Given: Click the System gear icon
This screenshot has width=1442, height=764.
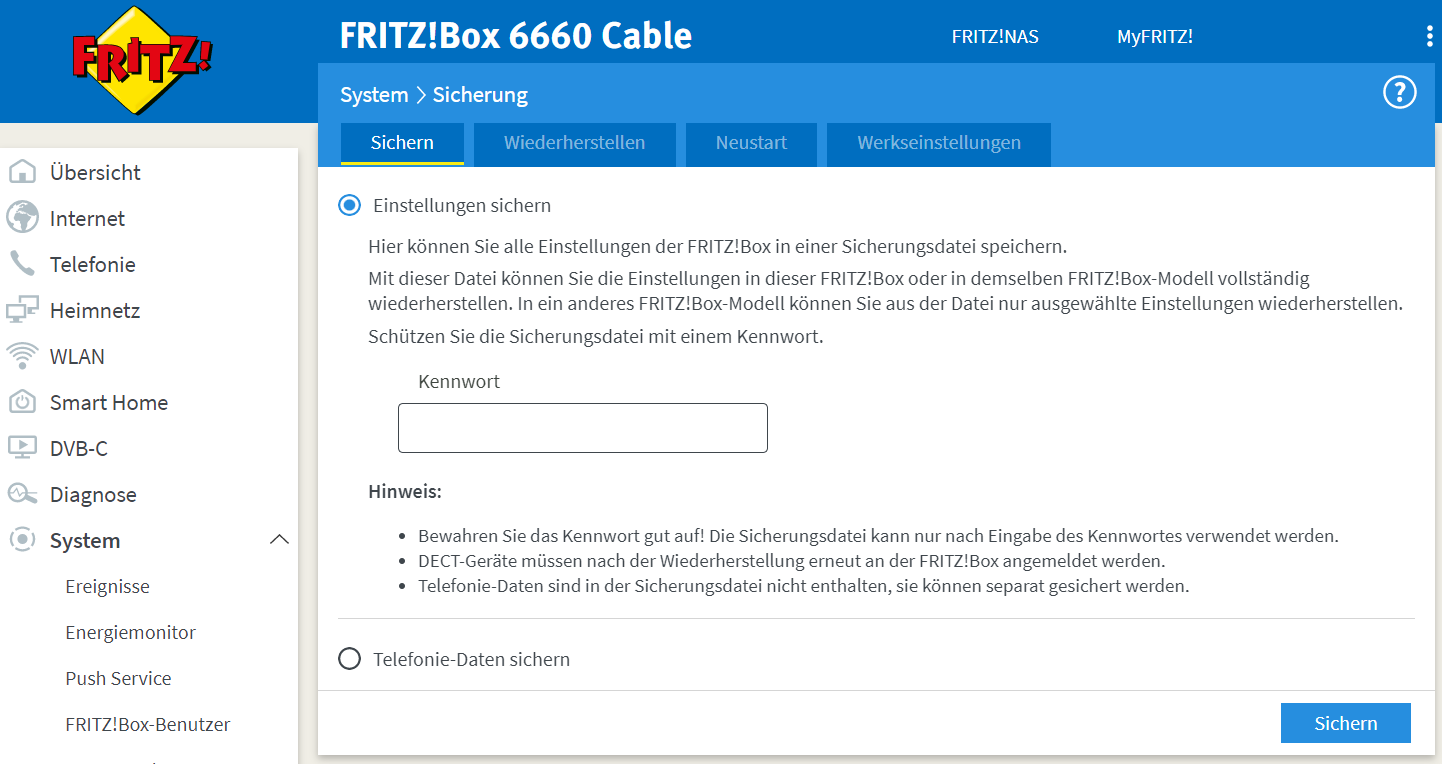Looking at the screenshot, I should click(22, 540).
